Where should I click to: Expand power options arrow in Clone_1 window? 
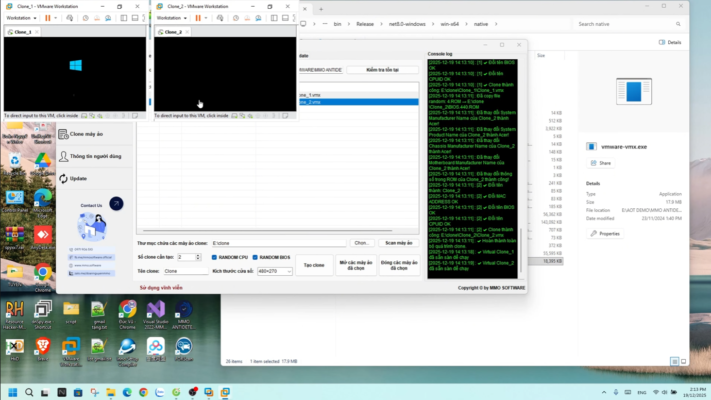(x=56, y=18)
